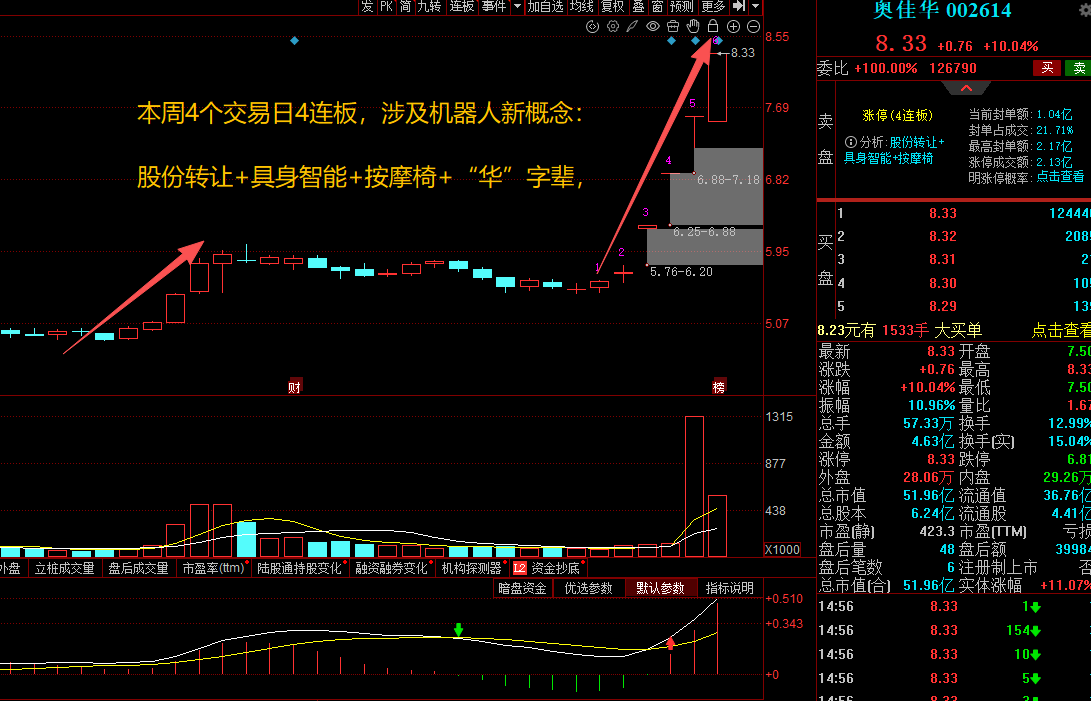Image resolution: width=1091 pixels, height=701 pixels.
Task: Open the 更多 menu
Action: pyautogui.click(x=713, y=6)
